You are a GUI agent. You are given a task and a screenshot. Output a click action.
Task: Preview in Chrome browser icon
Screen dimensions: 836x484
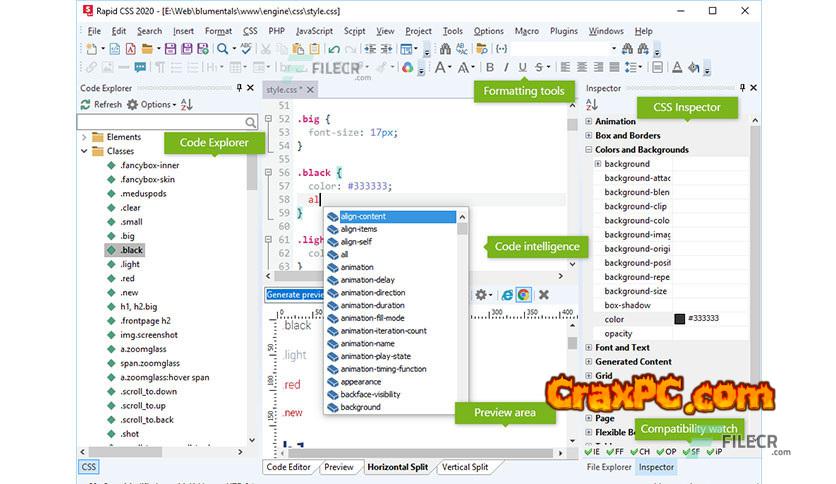[x=524, y=295]
